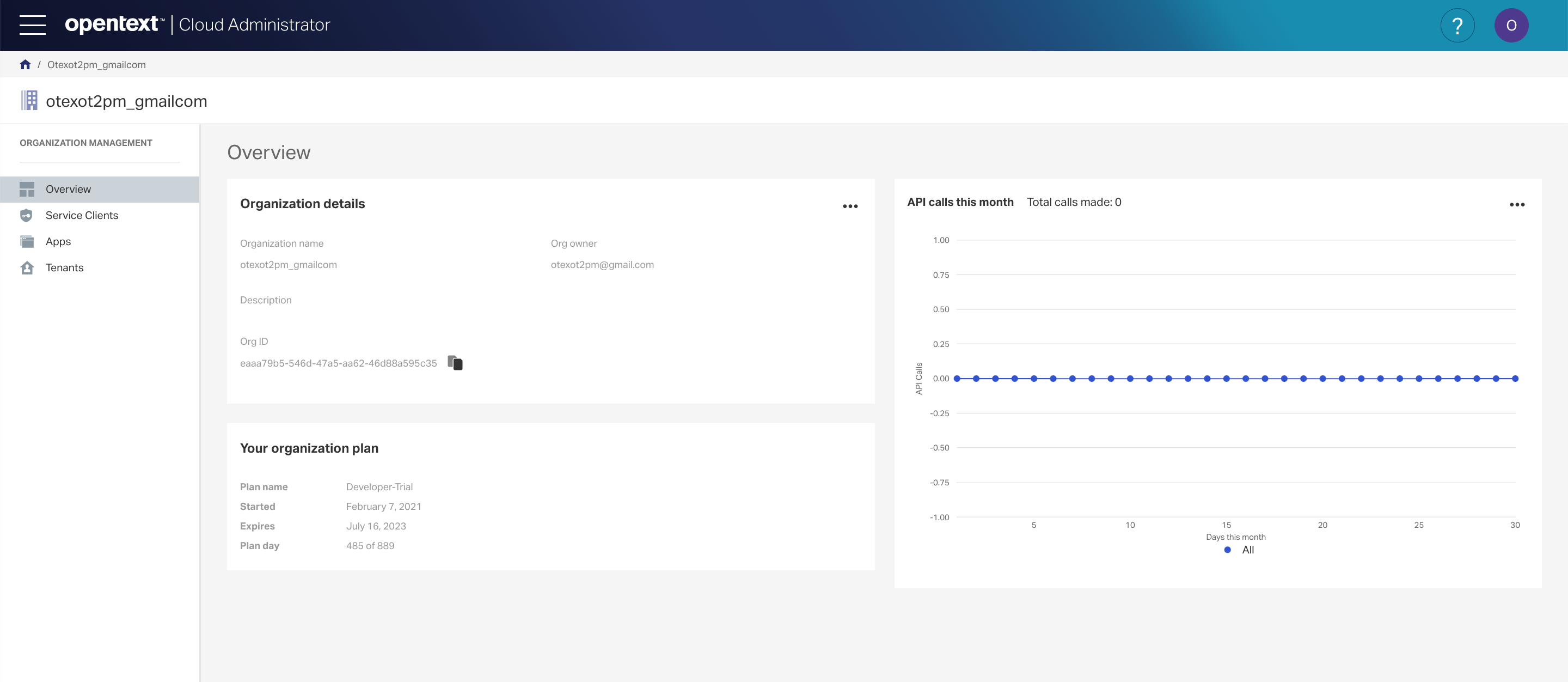The image size is (1568, 682).
Task: Open Apps section in sidebar
Action: 100,242
